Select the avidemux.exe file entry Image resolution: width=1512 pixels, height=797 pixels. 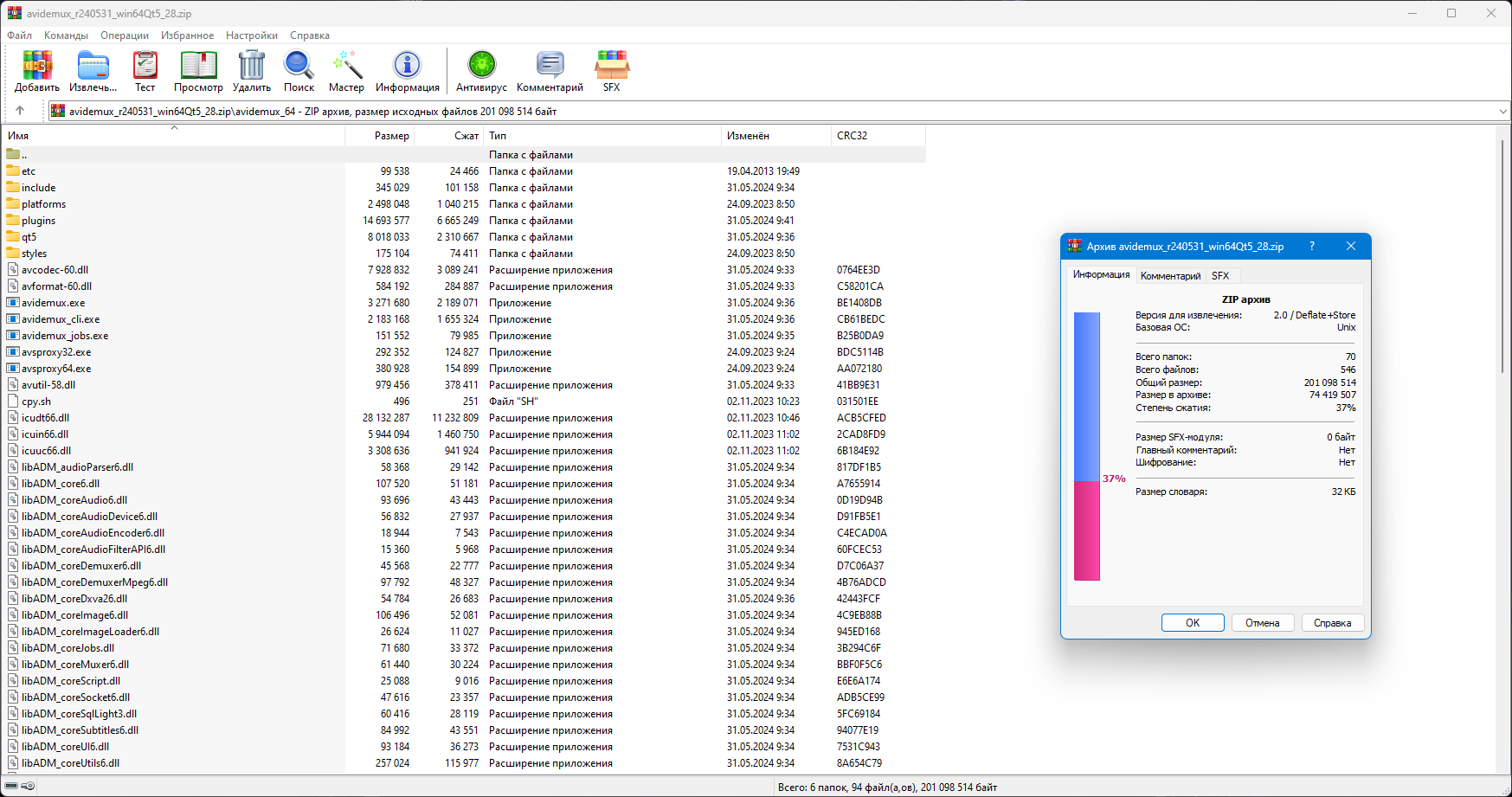click(x=54, y=303)
